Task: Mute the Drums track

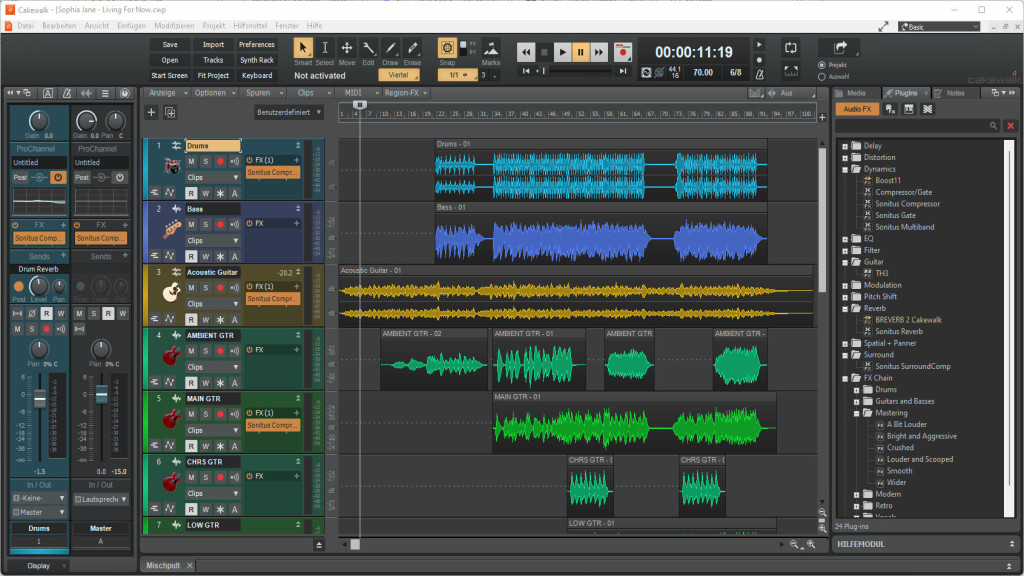Action: coord(191,161)
